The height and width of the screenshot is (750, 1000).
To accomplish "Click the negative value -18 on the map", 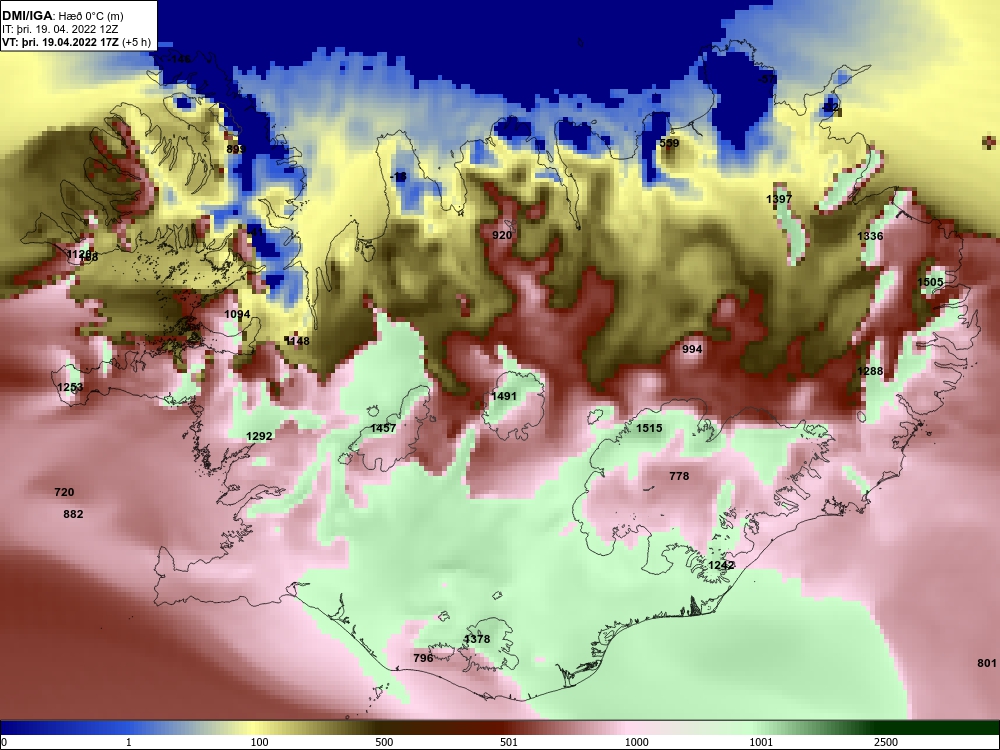I will [x=399, y=177].
